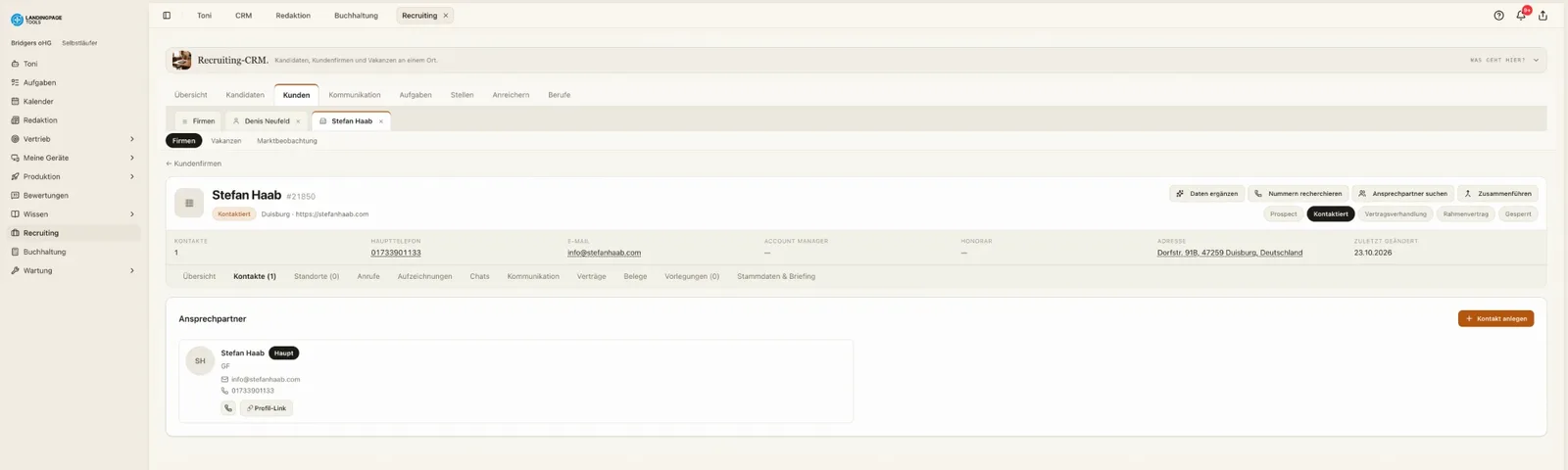This screenshot has height=470, width=1568.
Task: Close the Denis Neufeld sub-tab
Action: click(298, 121)
